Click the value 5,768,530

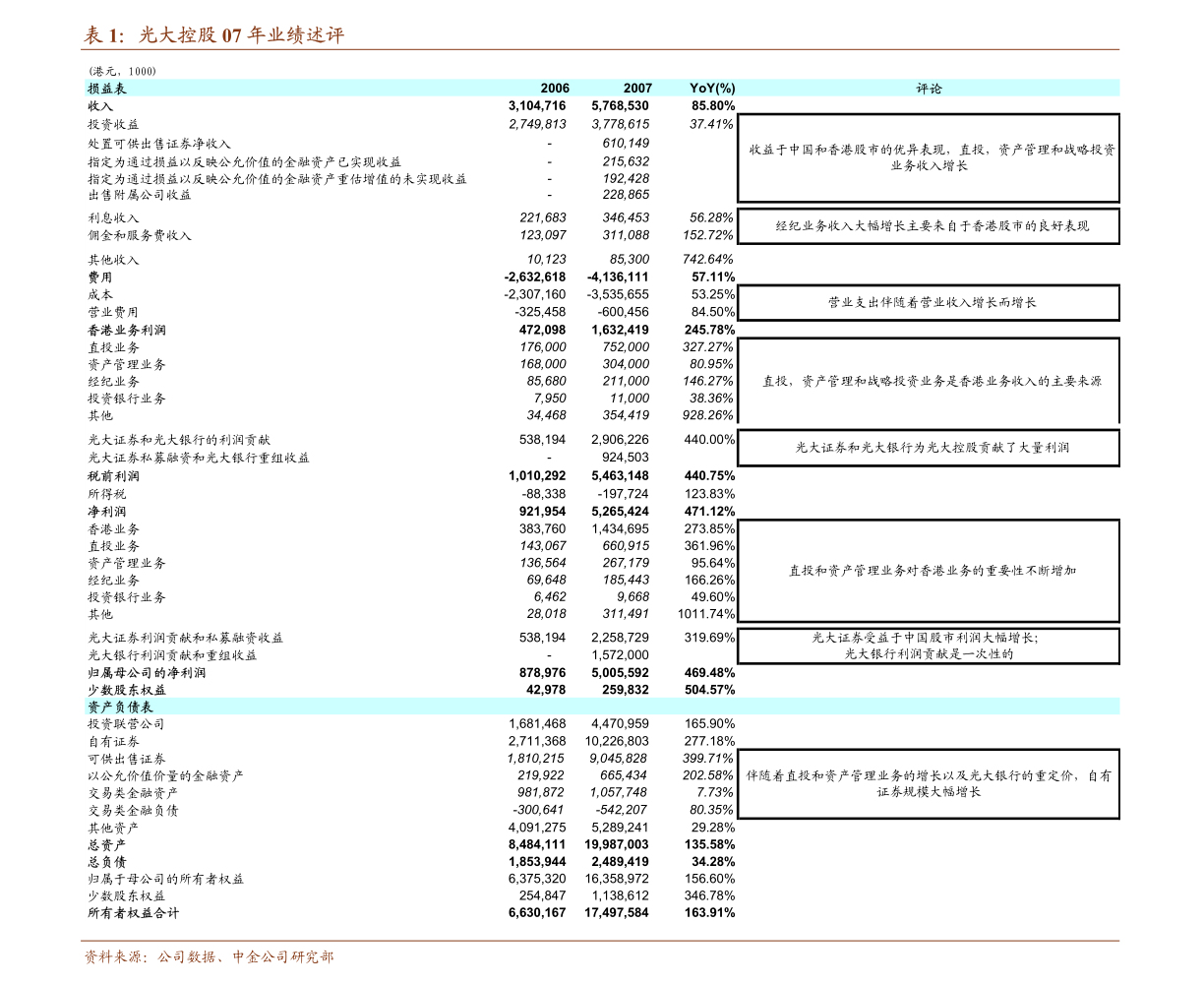[x=621, y=106]
